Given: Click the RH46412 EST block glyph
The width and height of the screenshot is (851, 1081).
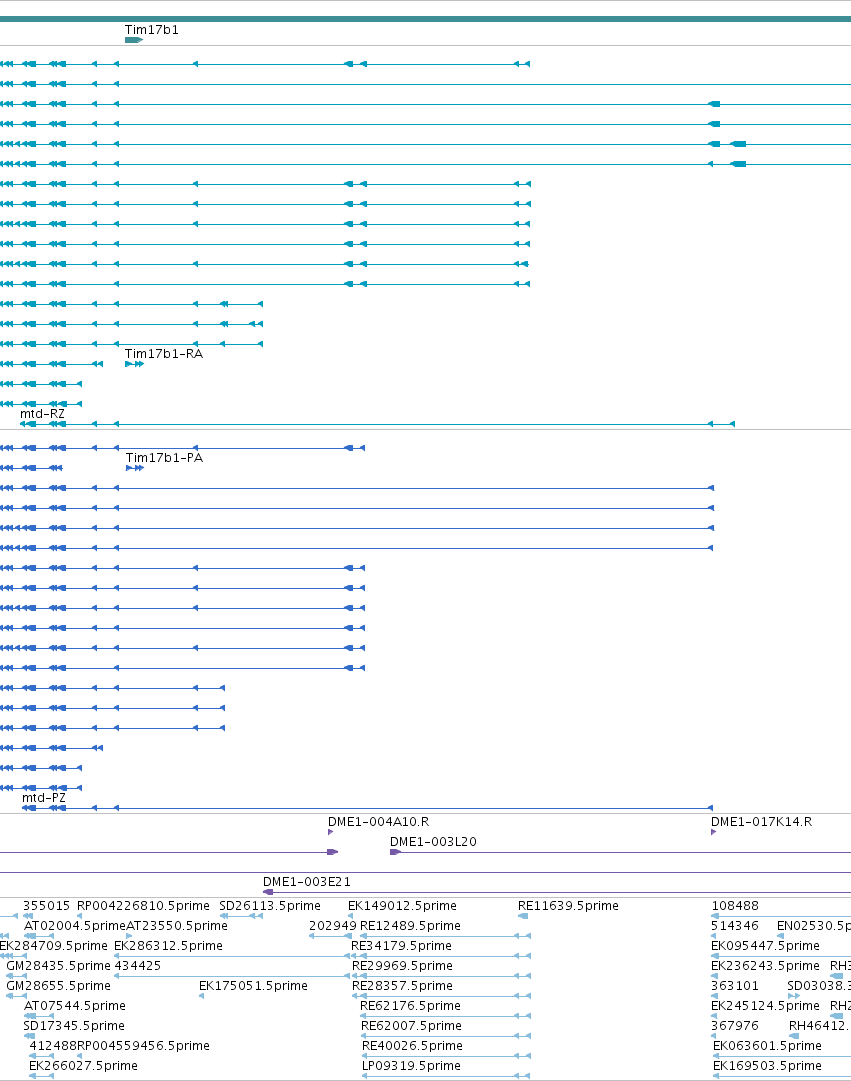Looking at the screenshot, I should [x=794, y=1036].
